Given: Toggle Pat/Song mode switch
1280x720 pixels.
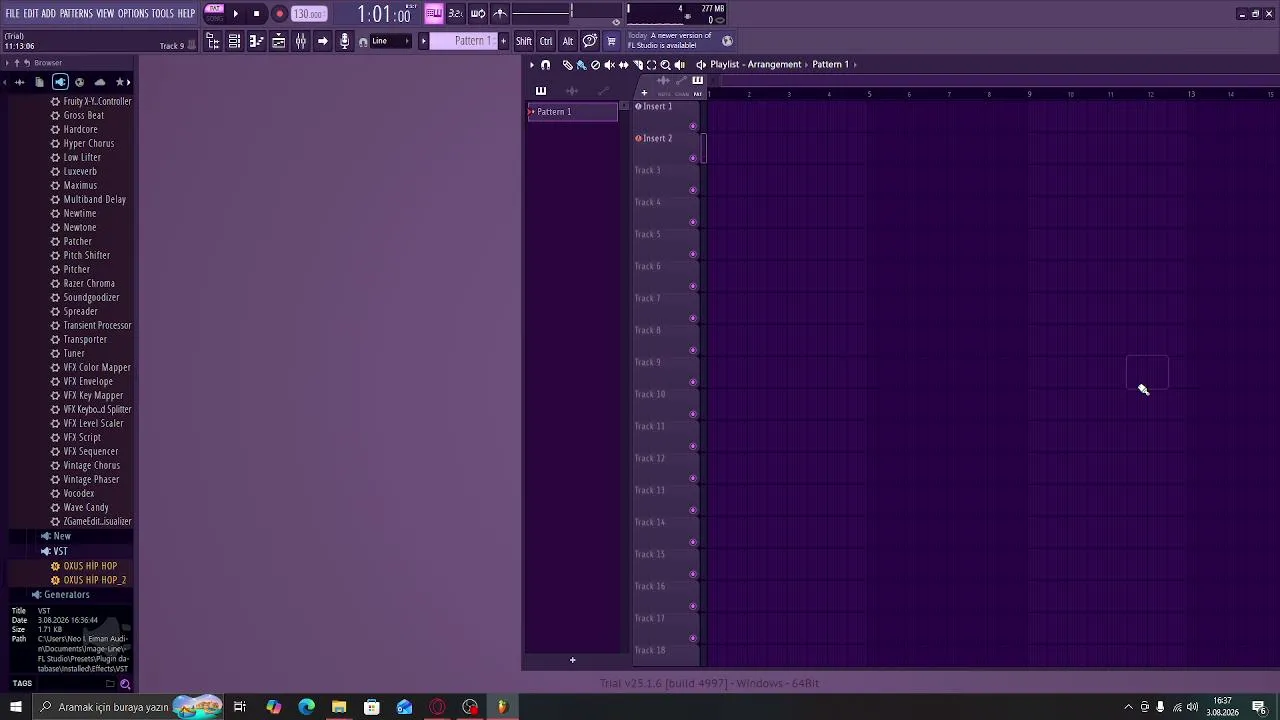Looking at the screenshot, I should 214,13.
